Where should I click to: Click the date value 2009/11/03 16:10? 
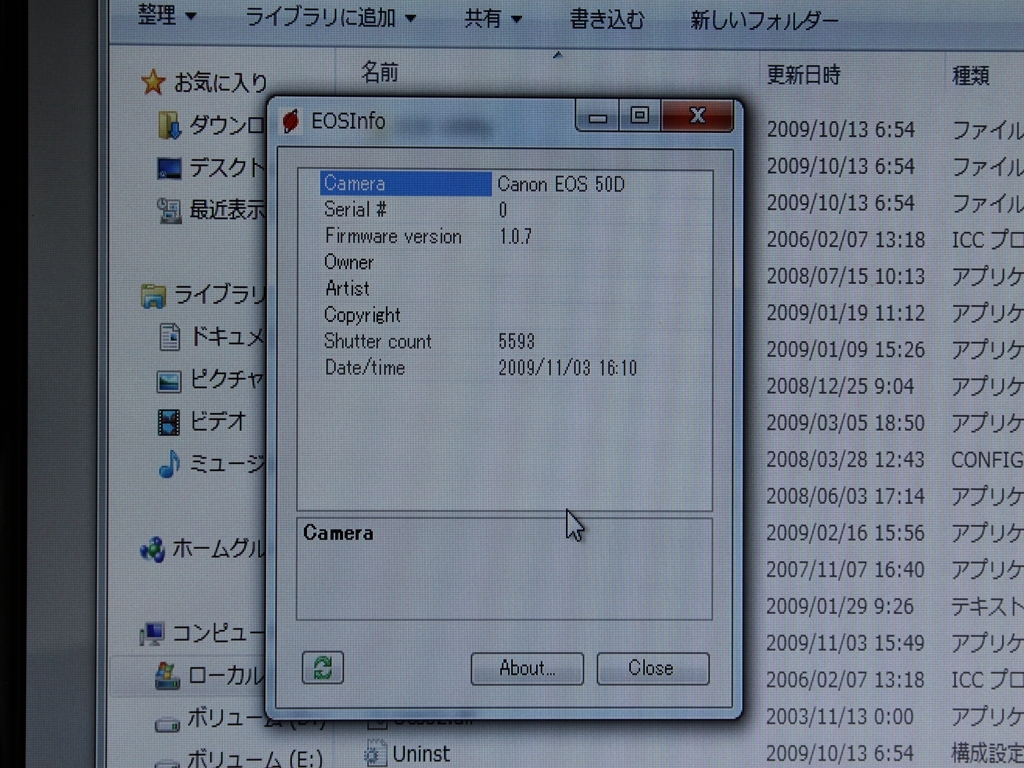(568, 368)
